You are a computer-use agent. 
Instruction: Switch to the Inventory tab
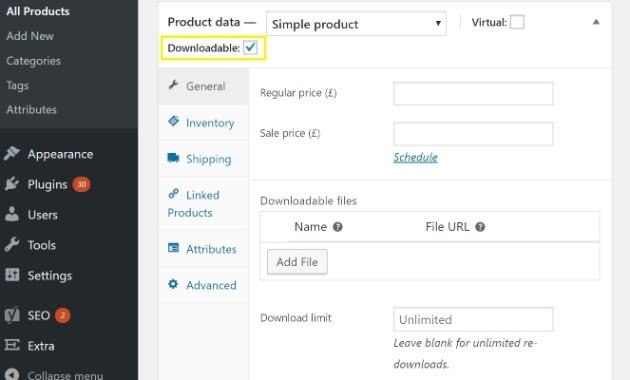coord(204,123)
